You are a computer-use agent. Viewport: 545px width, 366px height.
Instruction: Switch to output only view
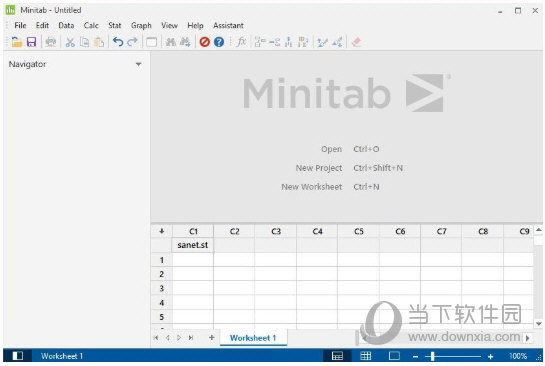pos(394,356)
